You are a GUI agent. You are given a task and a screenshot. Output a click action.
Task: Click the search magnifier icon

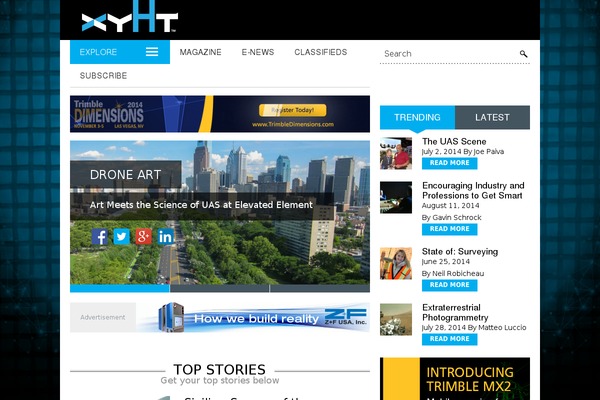(523, 54)
